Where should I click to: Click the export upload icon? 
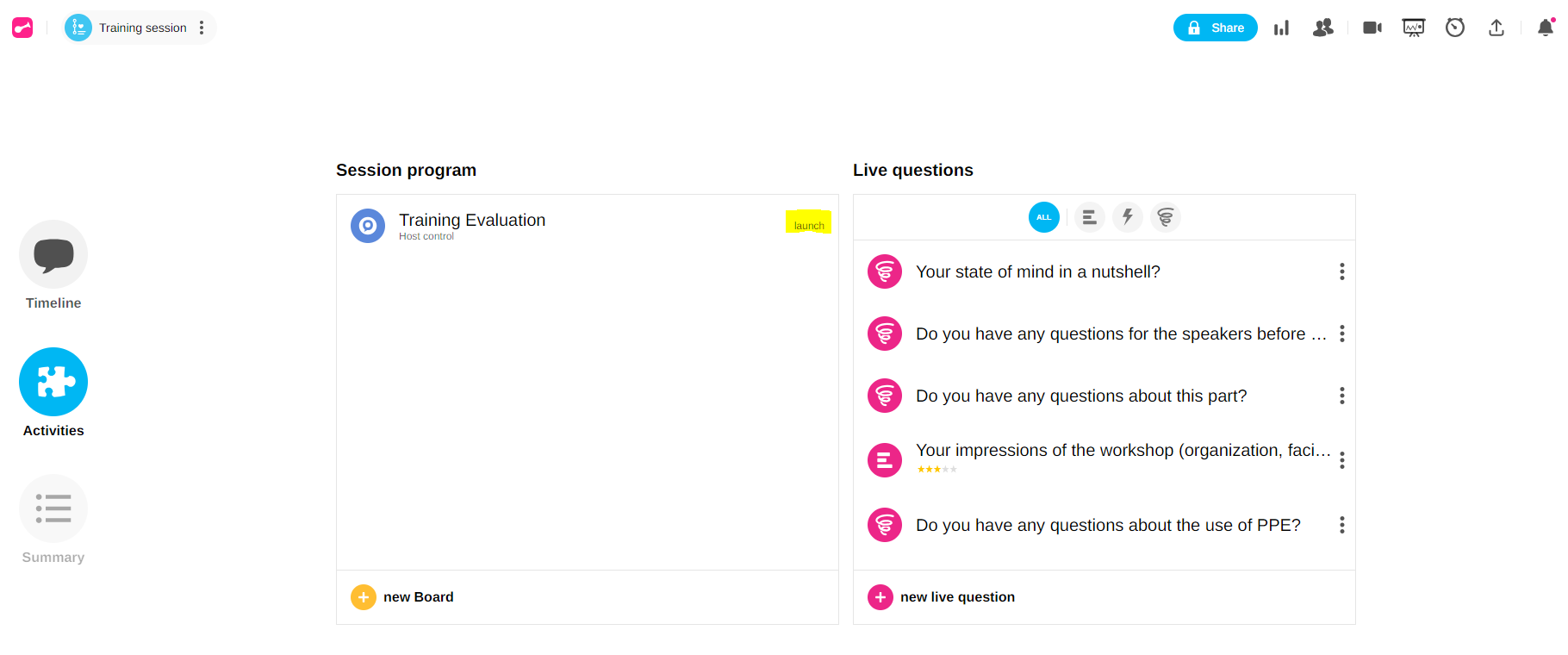1496,28
